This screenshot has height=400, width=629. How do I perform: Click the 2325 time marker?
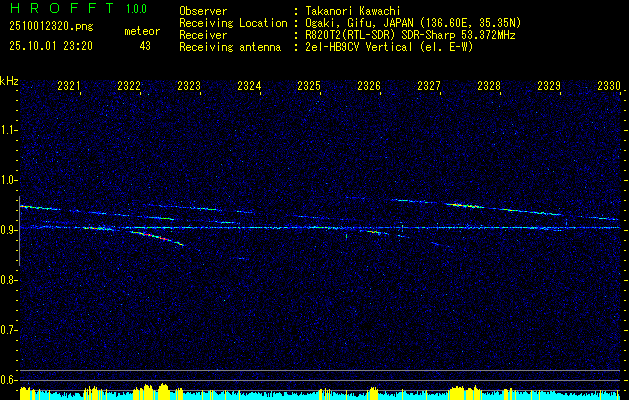309,85
